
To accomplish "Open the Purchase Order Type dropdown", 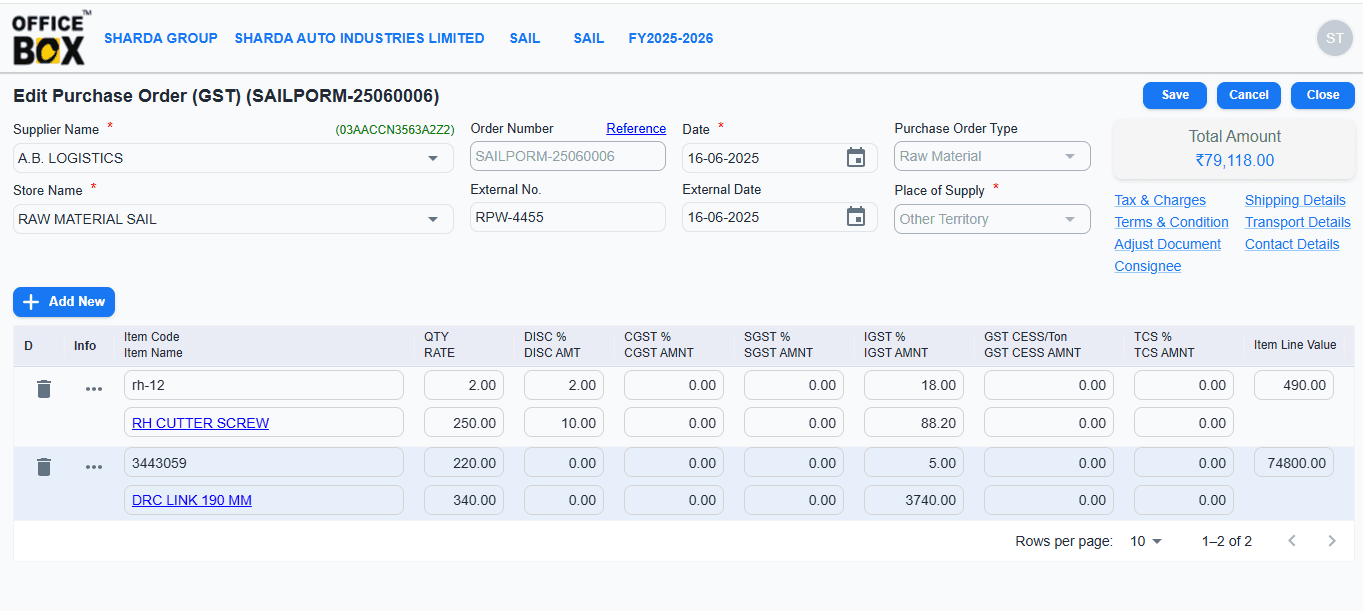I will (992, 156).
